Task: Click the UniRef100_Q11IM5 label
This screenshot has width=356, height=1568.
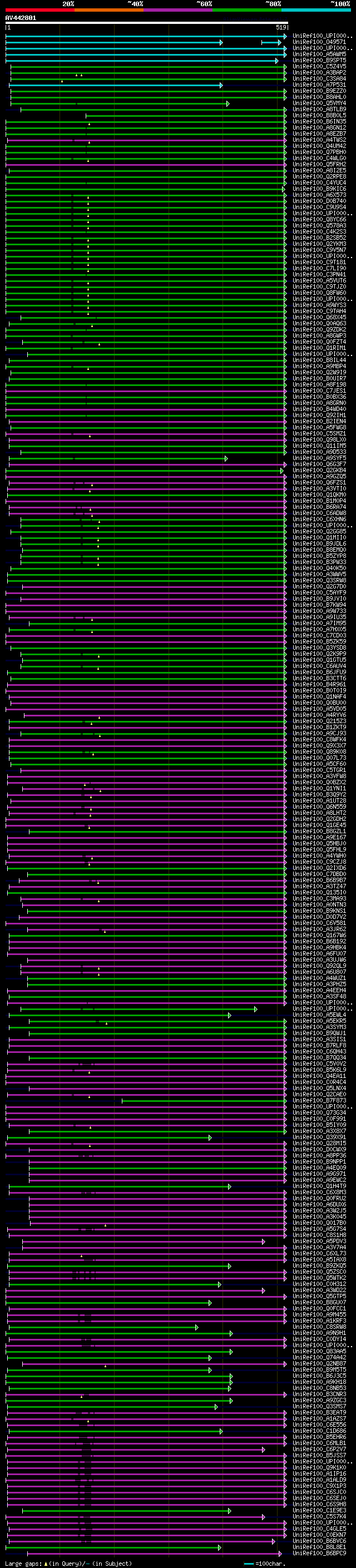Action: pyautogui.click(x=319, y=446)
